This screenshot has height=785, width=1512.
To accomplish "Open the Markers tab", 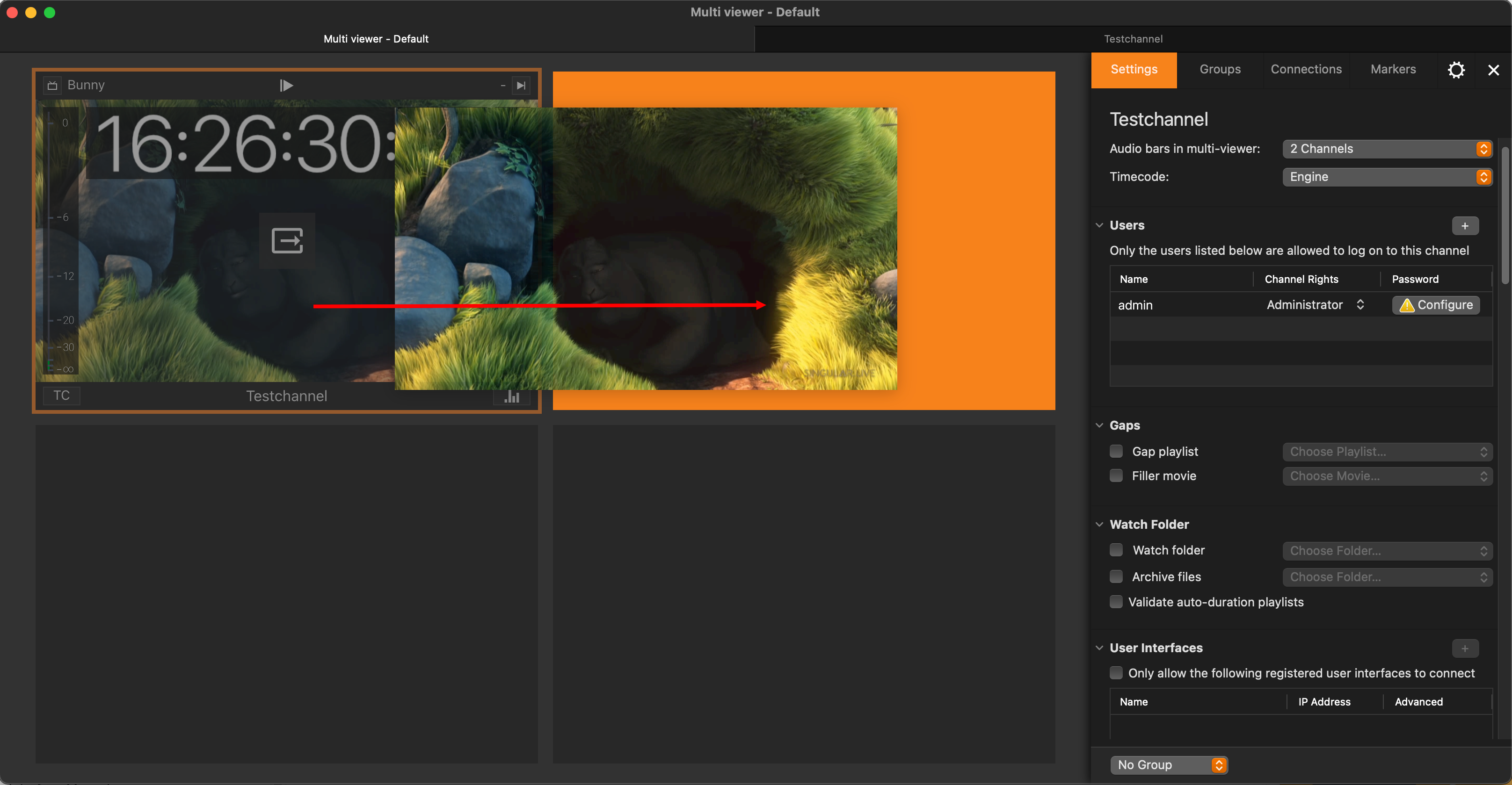I will (1393, 70).
